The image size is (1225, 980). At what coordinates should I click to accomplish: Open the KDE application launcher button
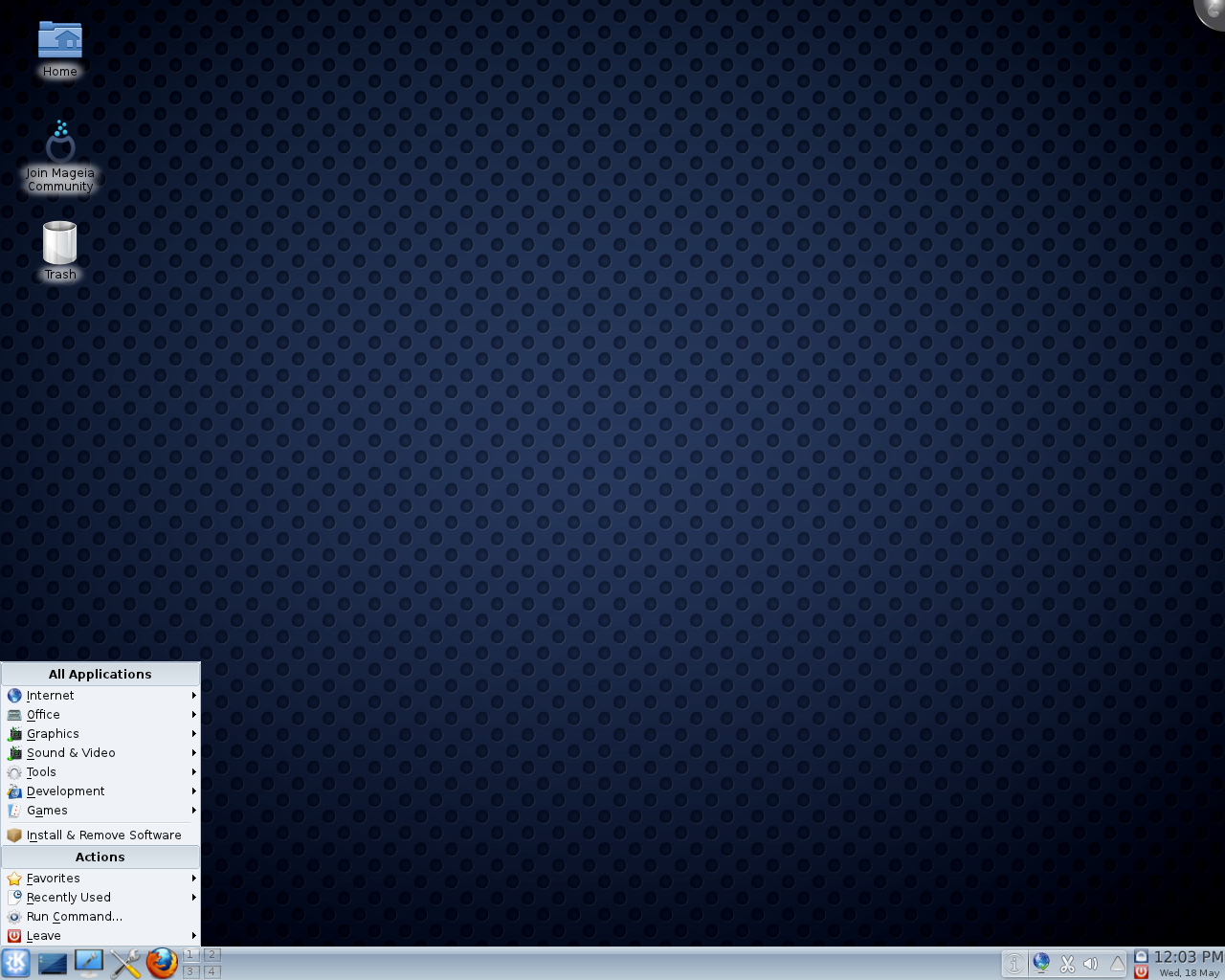pyautogui.click(x=16, y=963)
